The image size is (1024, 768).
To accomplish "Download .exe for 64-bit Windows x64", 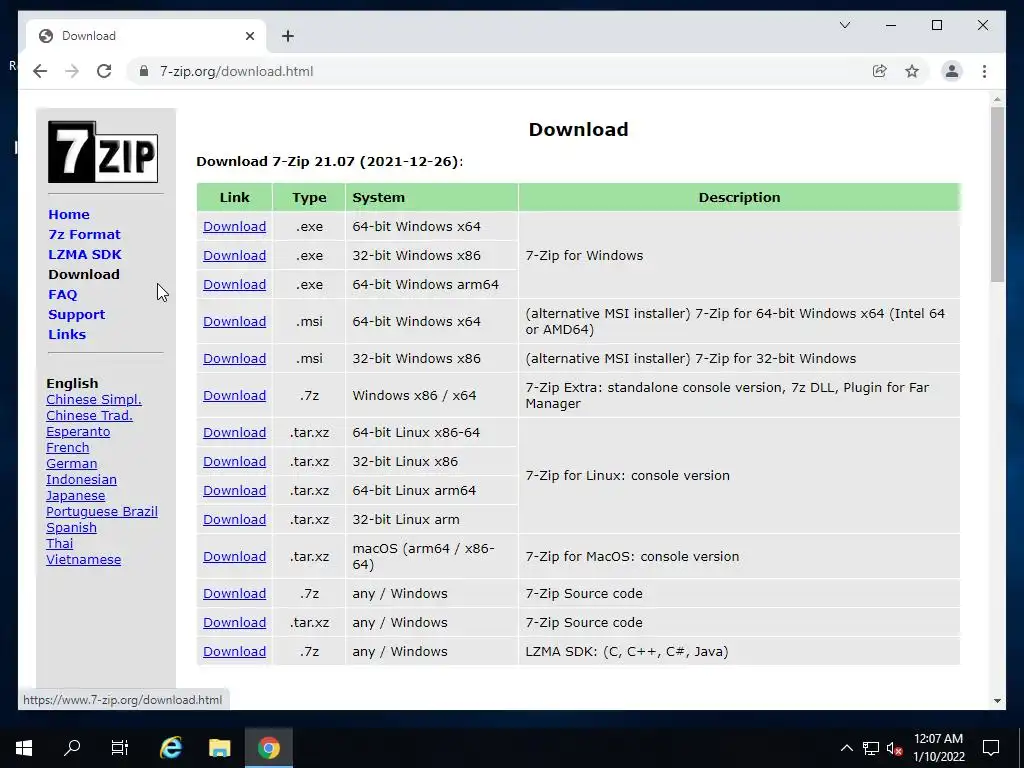I will (x=234, y=227).
